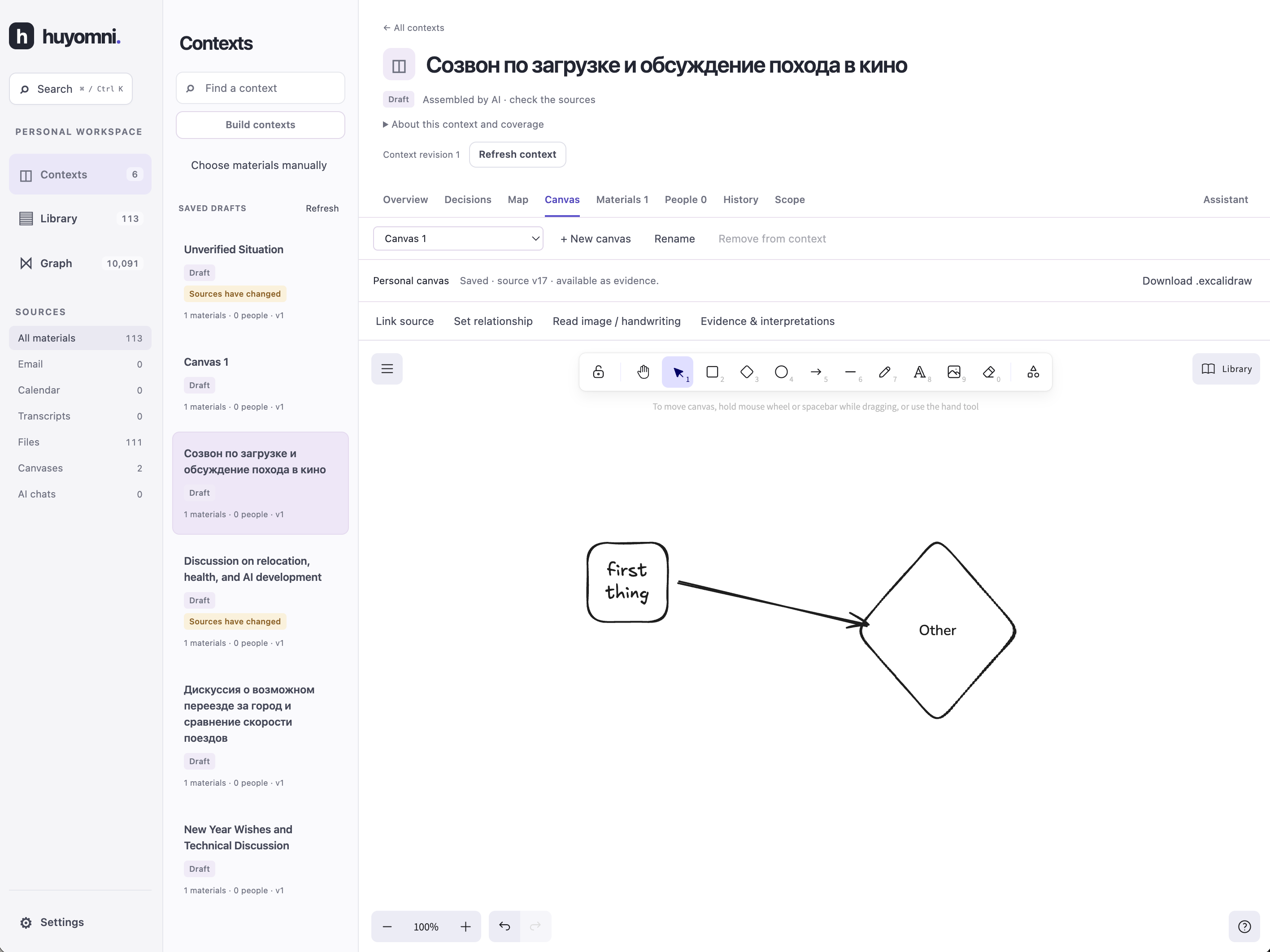Screen dimensions: 1270x952
Task: Open Graph in the sidebar
Action: tap(80, 264)
